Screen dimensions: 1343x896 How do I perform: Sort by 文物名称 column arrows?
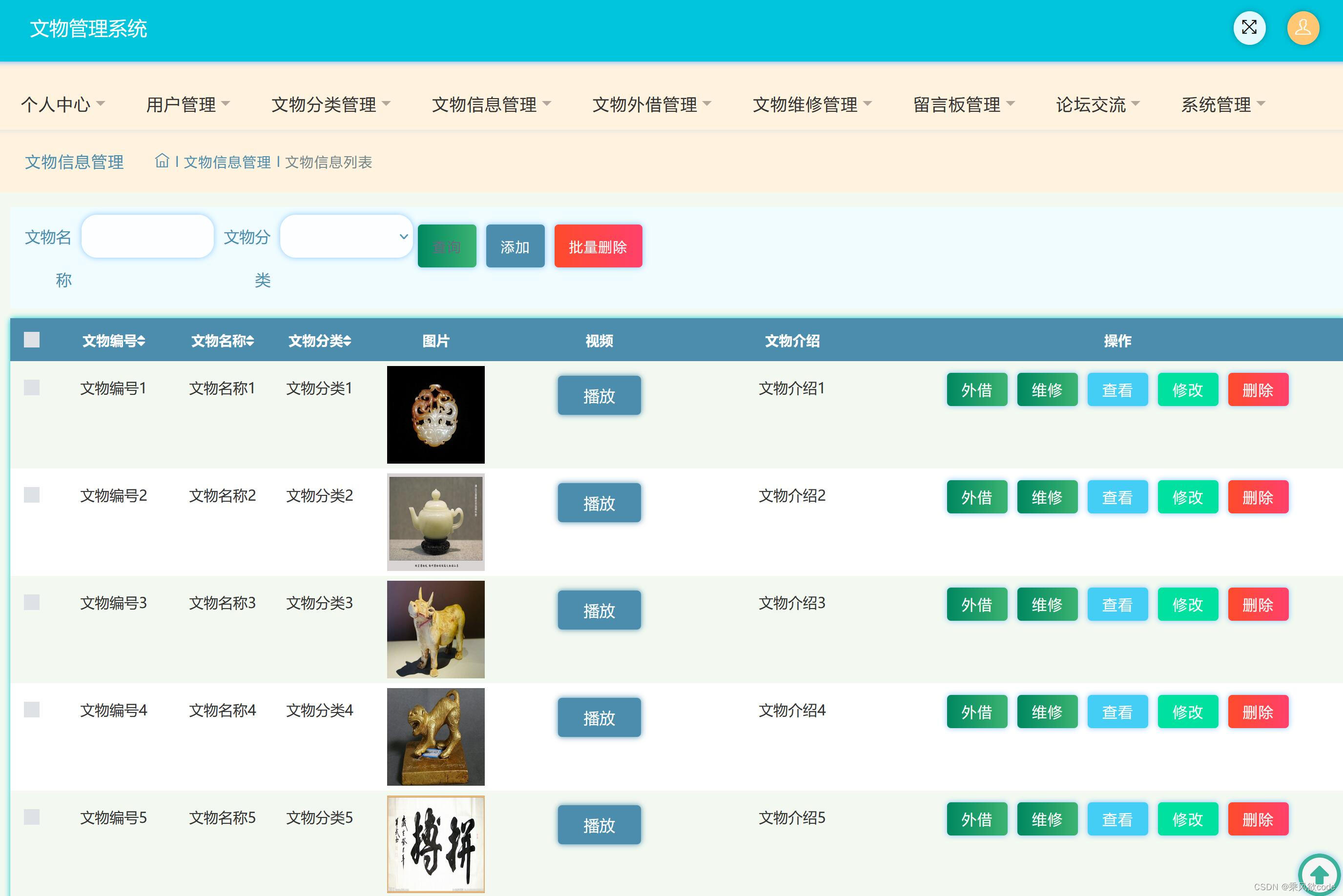click(x=250, y=341)
